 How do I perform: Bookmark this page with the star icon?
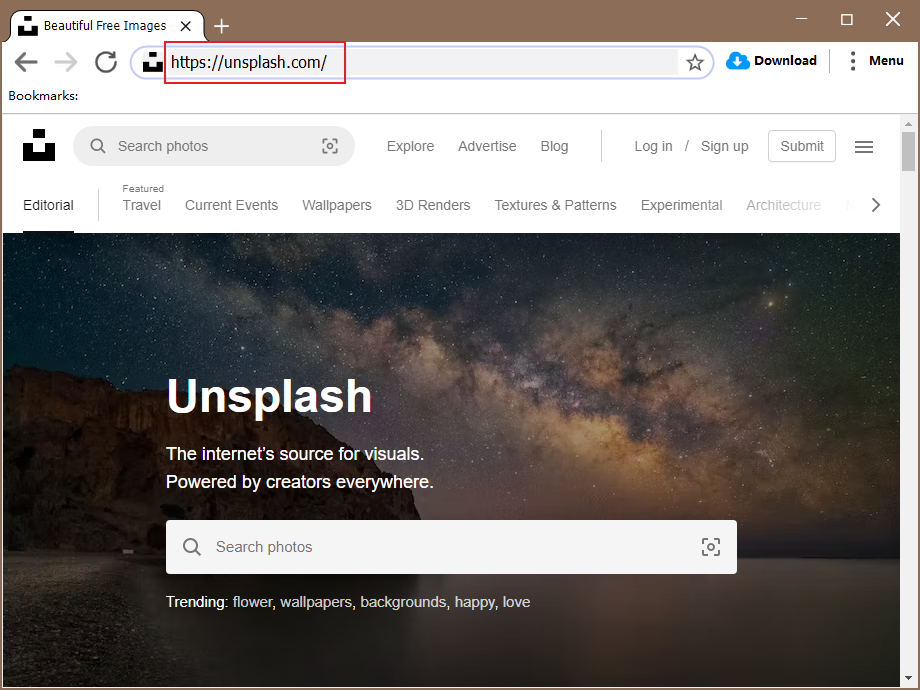click(x=695, y=62)
